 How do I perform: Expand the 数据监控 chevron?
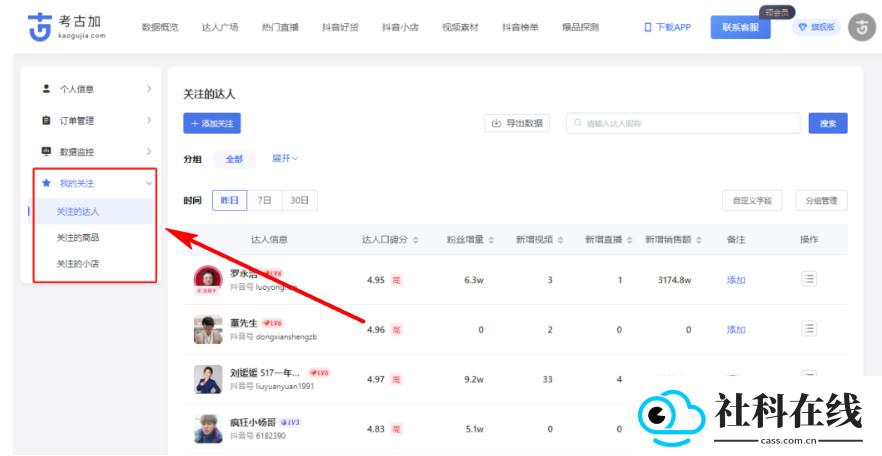click(x=149, y=151)
